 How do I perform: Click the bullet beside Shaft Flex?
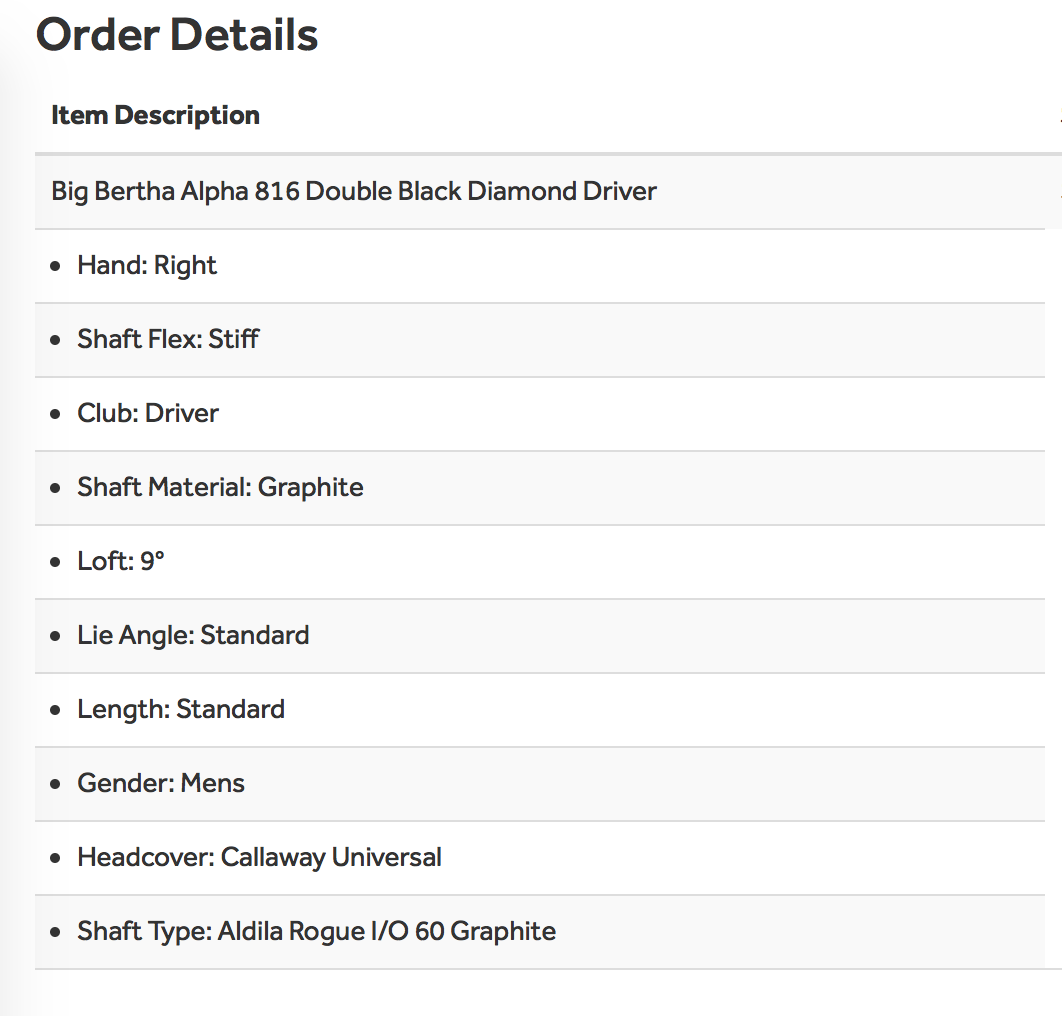click(x=55, y=340)
